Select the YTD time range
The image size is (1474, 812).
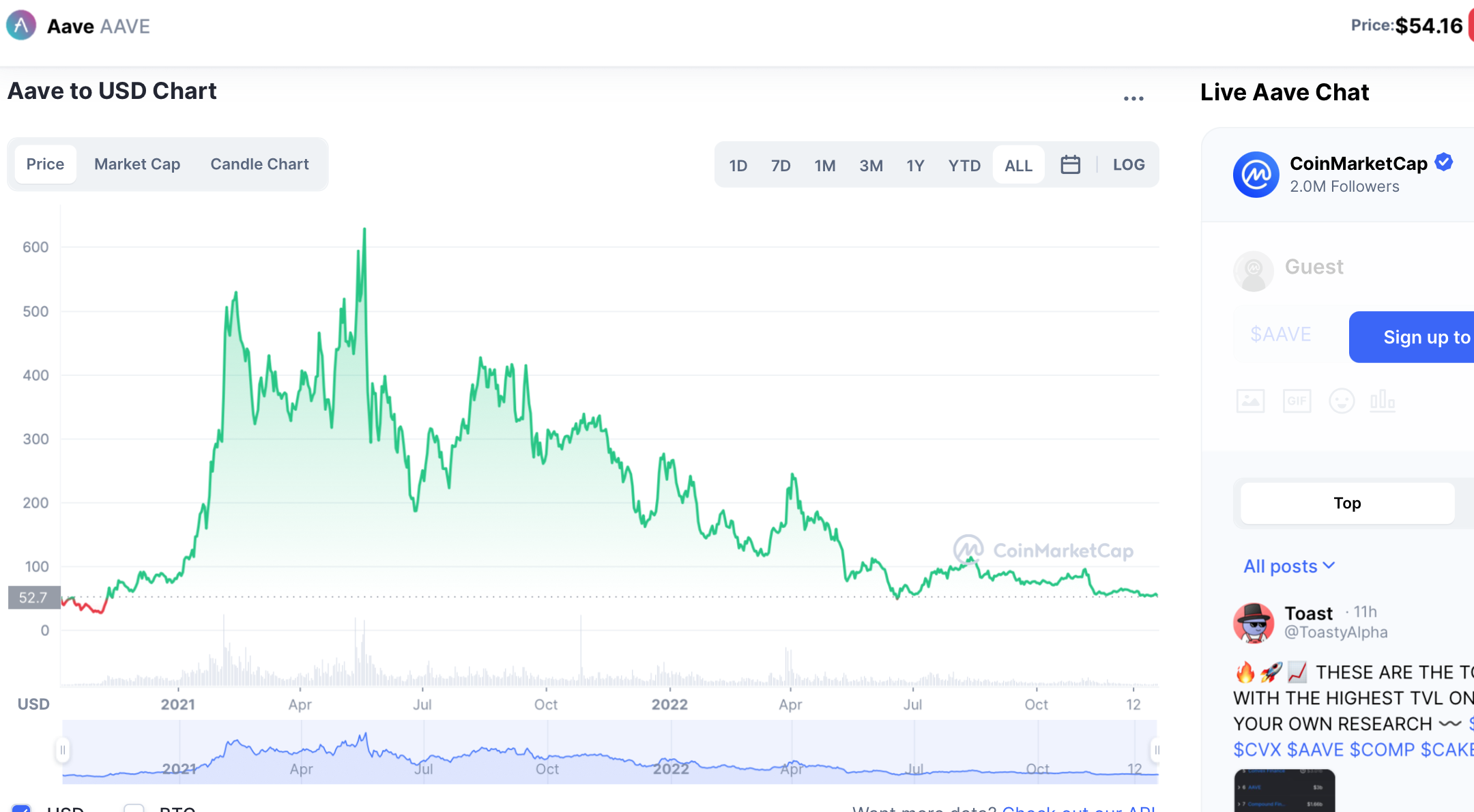click(964, 166)
